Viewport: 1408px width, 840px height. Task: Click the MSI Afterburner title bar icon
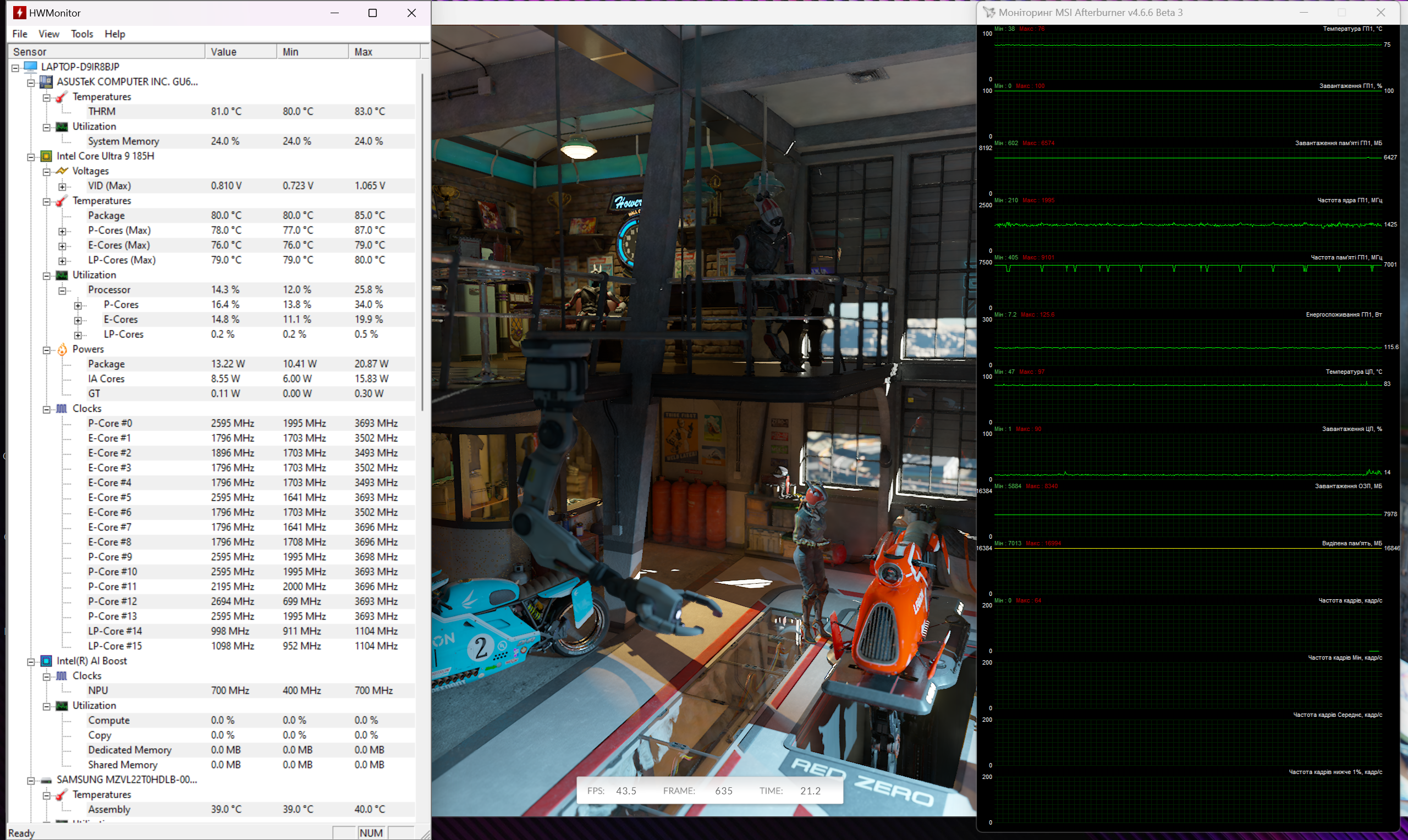click(x=989, y=13)
